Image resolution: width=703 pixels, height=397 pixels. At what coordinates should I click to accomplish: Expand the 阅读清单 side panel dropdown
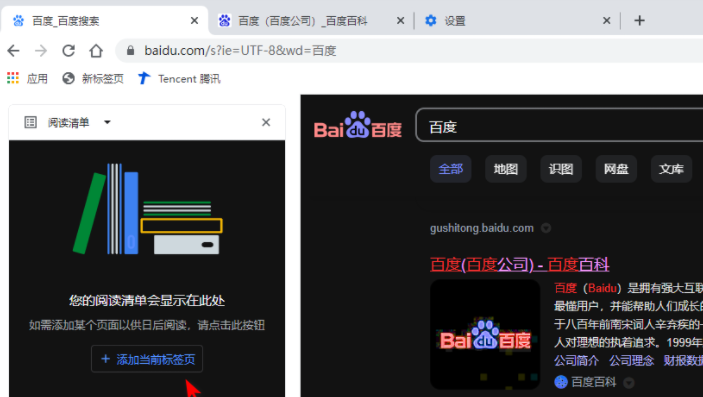pos(107,122)
